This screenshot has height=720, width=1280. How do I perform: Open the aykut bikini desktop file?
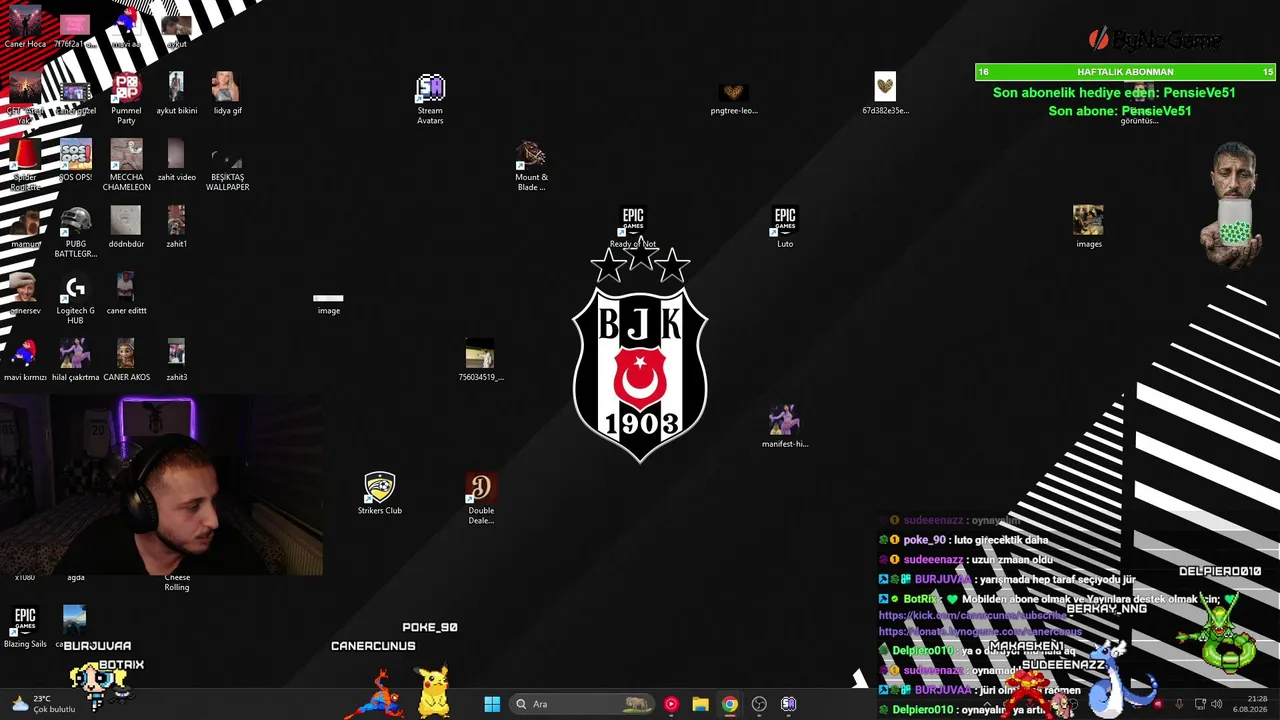click(177, 94)
